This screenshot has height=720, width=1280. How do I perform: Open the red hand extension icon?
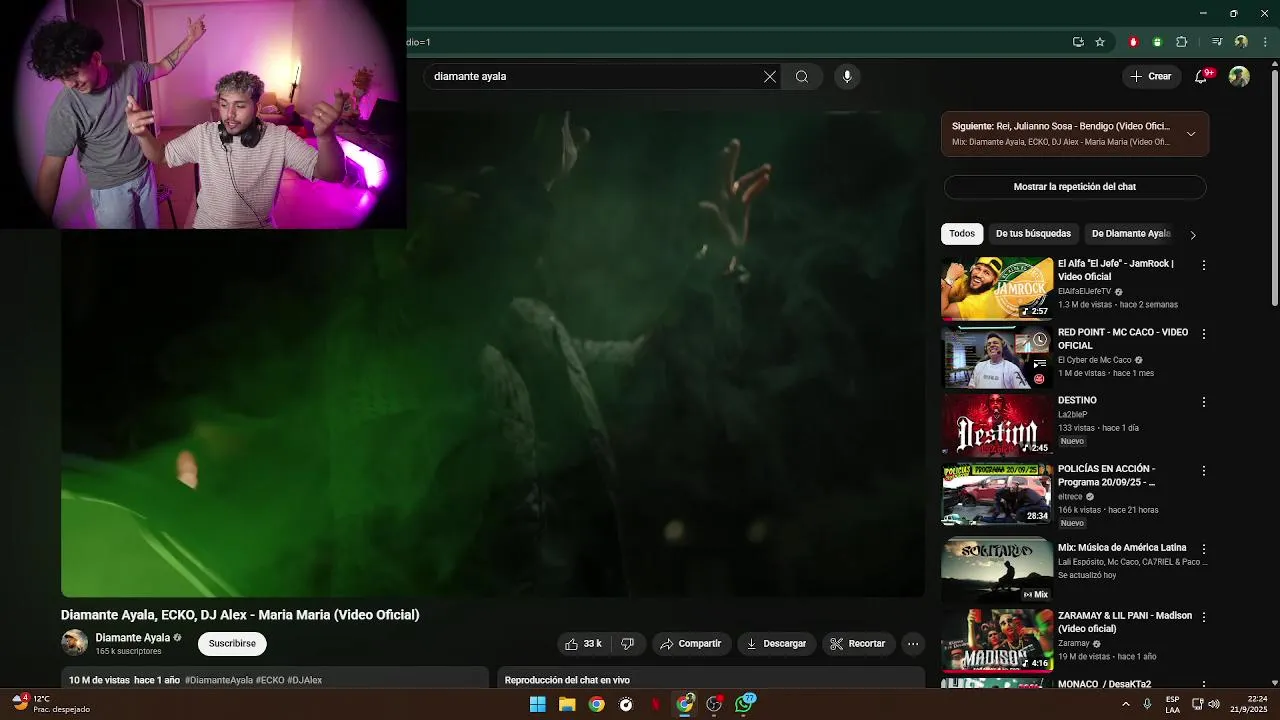click(x=1133, y=42)
